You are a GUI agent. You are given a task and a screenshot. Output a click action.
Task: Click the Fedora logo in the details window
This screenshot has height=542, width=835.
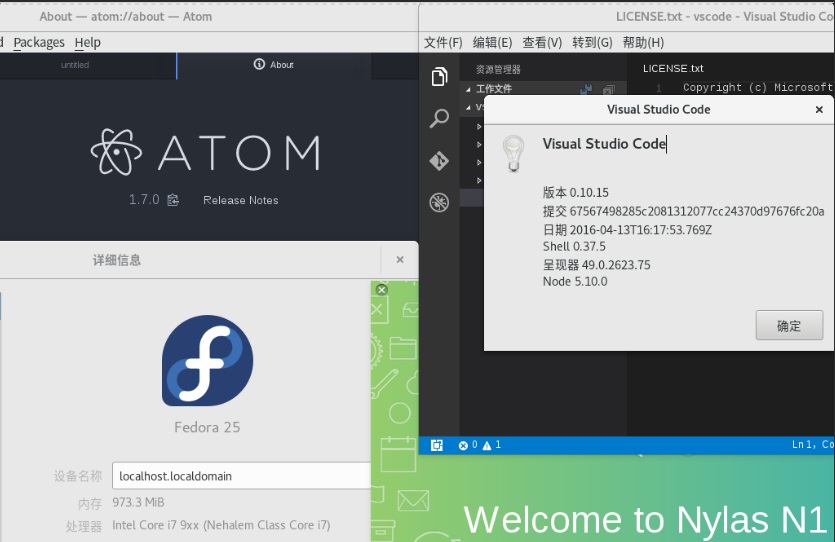207,360
